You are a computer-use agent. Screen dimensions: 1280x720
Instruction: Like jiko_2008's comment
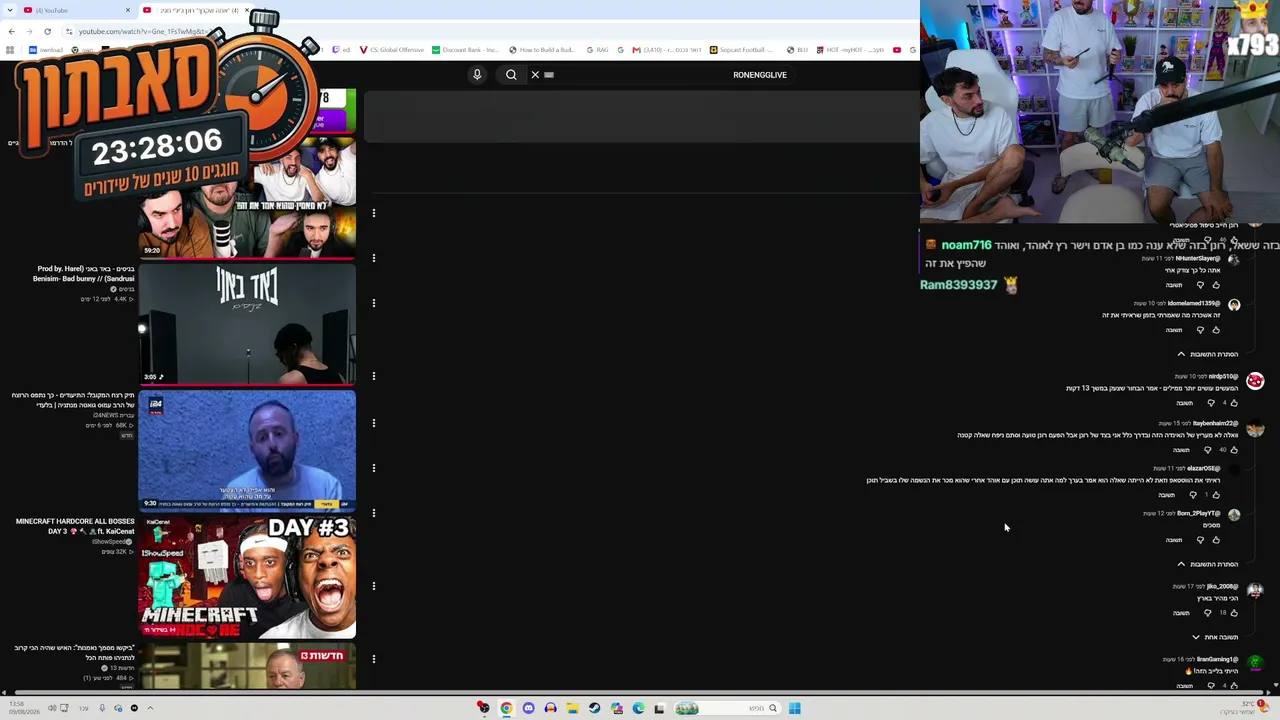[x=1234, y=613]
